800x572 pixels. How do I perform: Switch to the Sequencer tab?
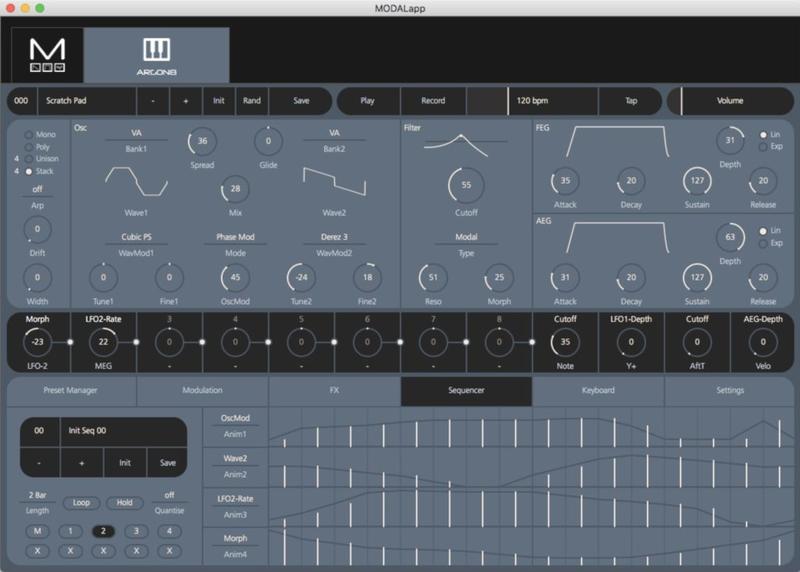pyautogui.click(x=466, y=391)
